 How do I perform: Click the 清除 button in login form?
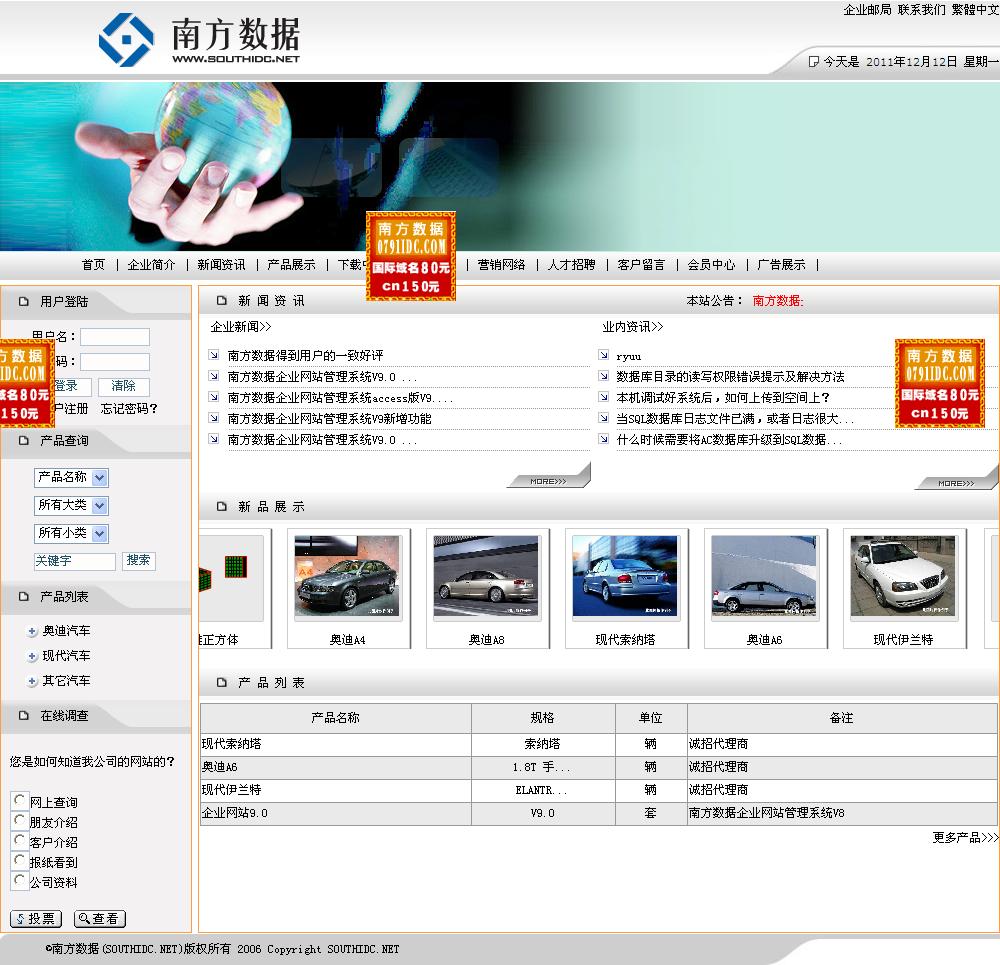124,386
